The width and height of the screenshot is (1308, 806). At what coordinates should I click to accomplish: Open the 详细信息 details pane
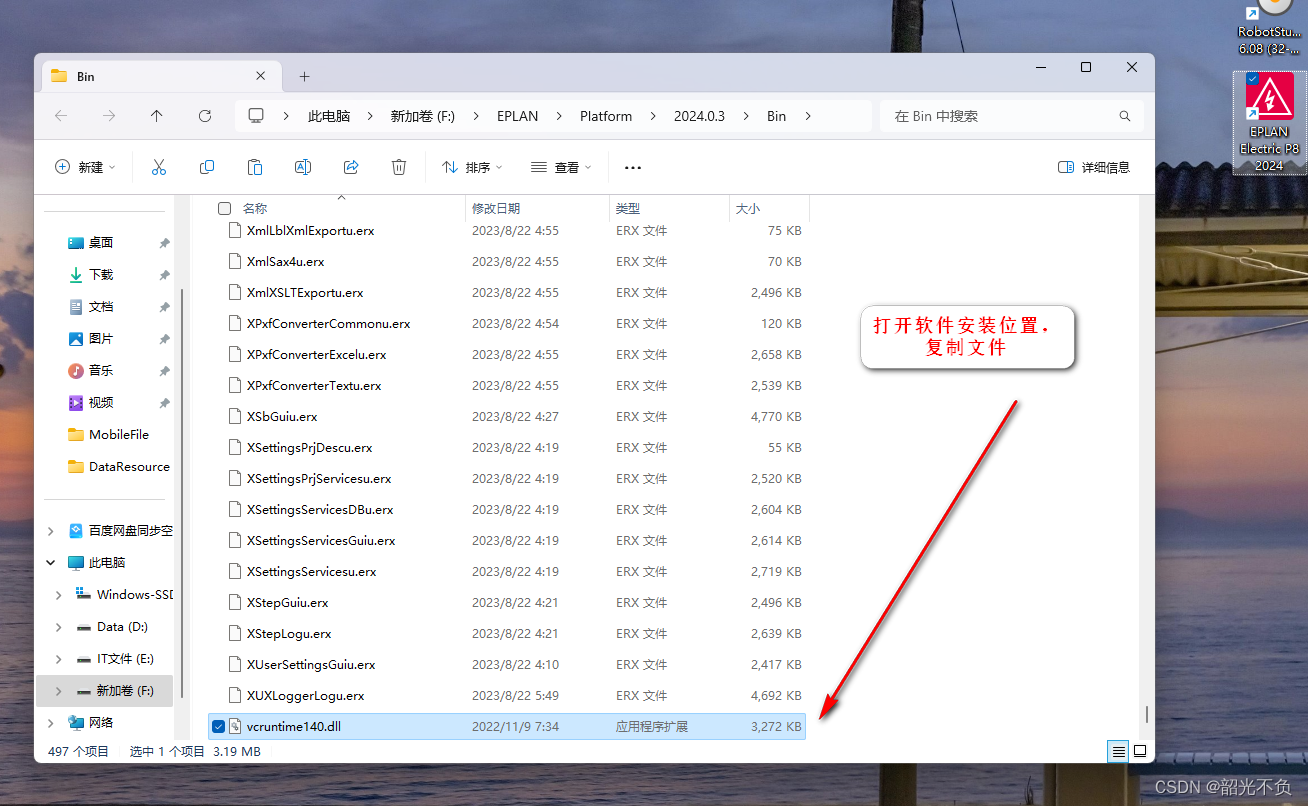pos(1093,167)
